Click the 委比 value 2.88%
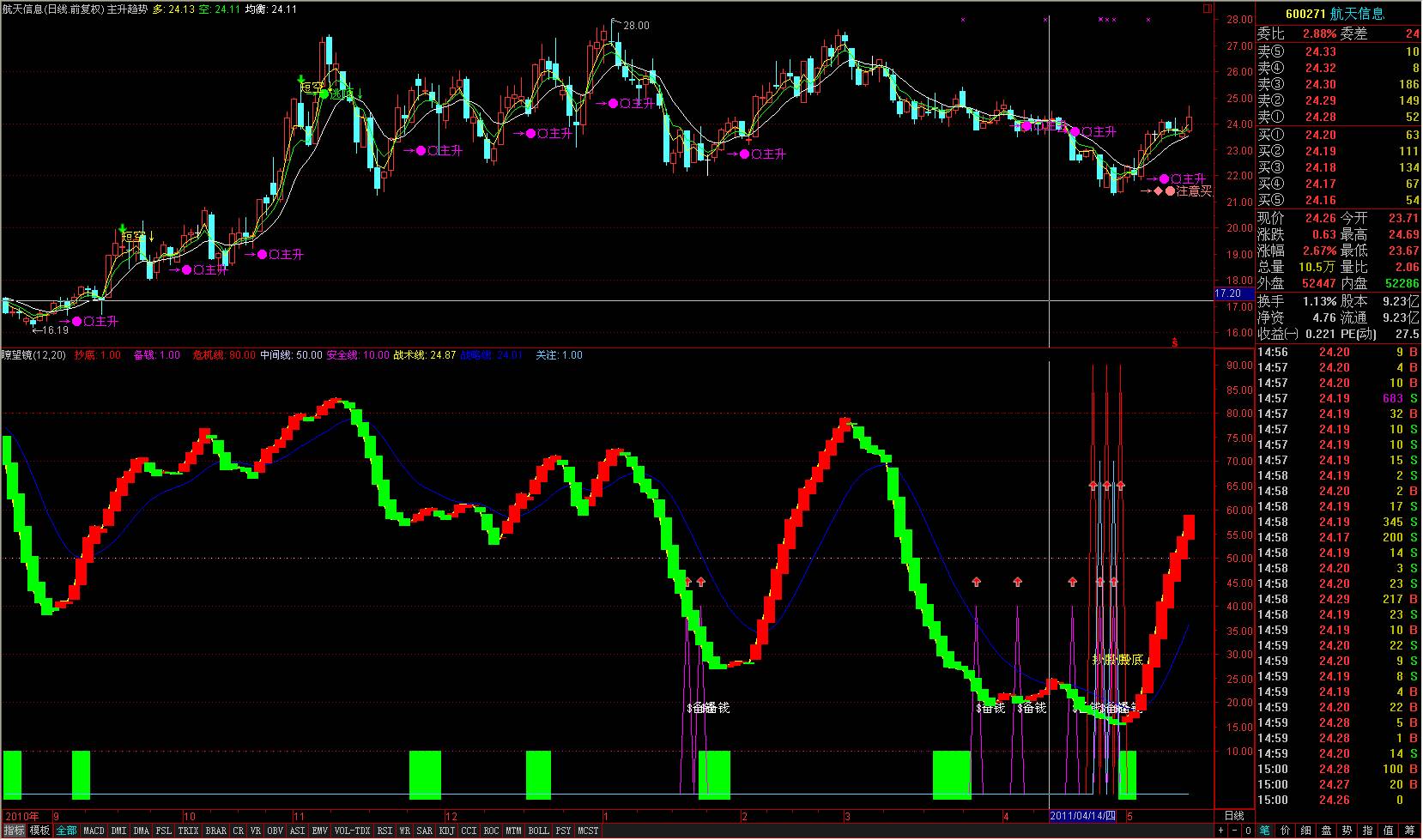The width and height of the screenshot is (1423, 840). pyautogui.click(x=1320, y=34)
